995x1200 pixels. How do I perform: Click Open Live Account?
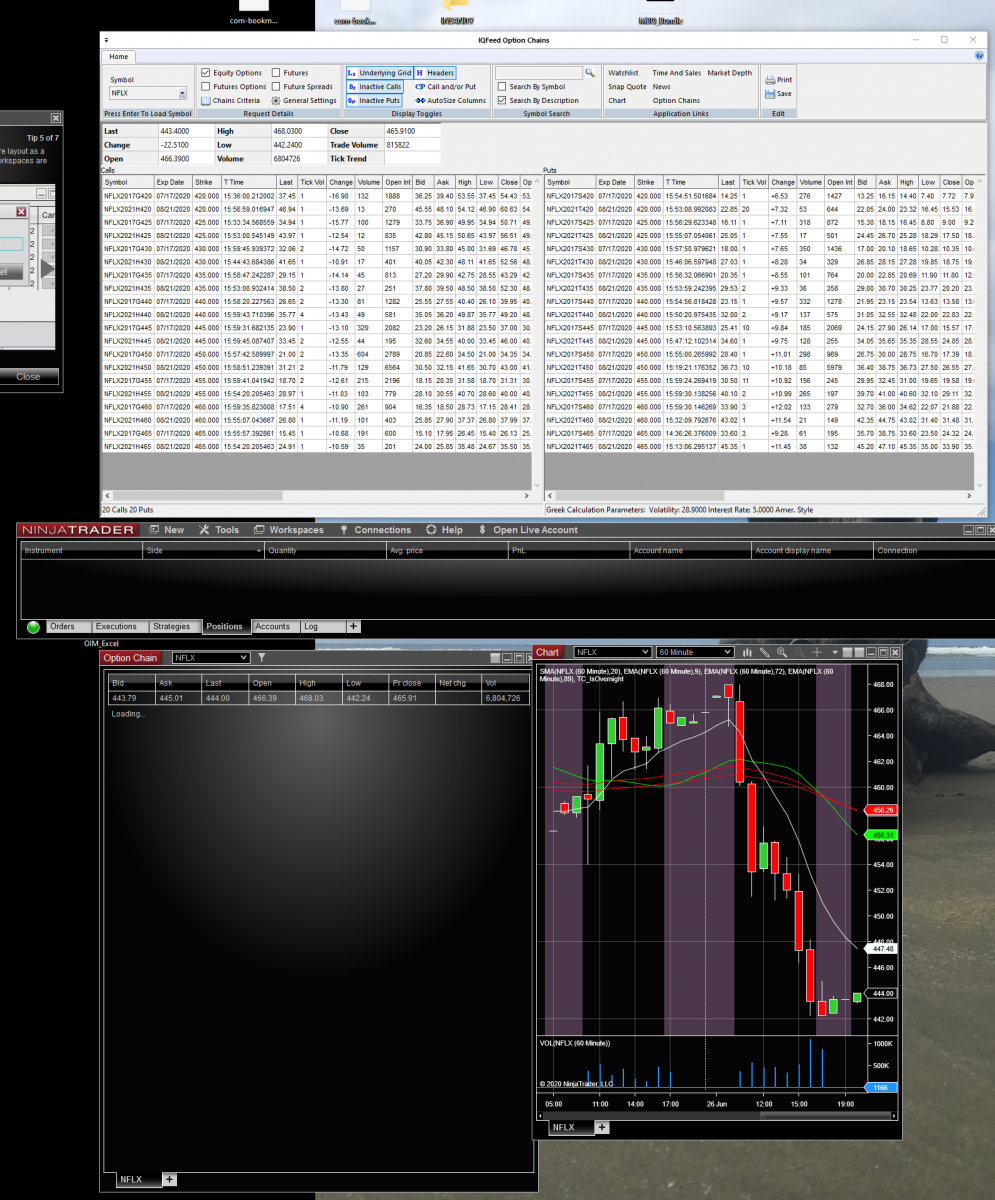click(x=529, y=530)
